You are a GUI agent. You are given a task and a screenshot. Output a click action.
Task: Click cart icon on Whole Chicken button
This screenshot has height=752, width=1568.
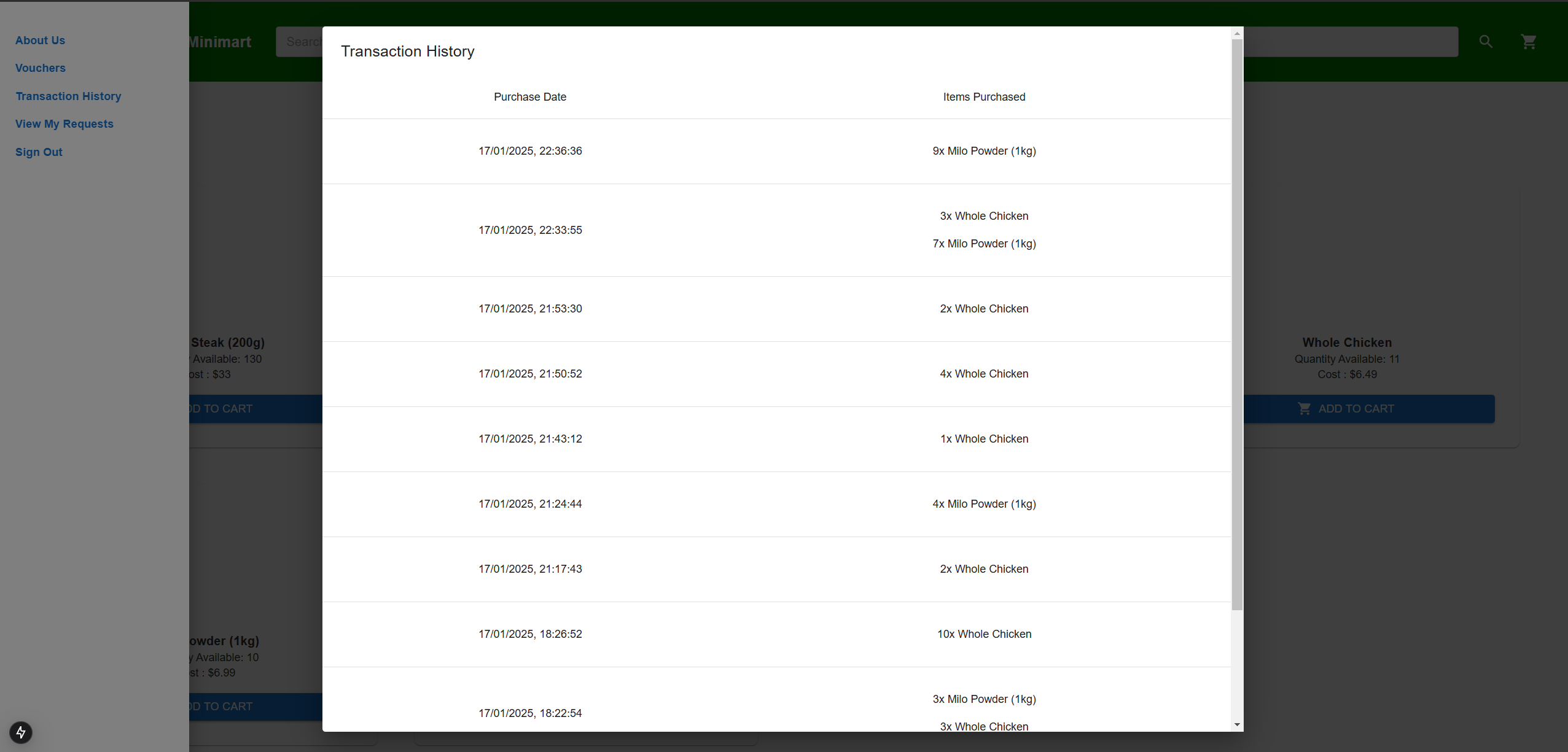click(x=1305, y=409)
